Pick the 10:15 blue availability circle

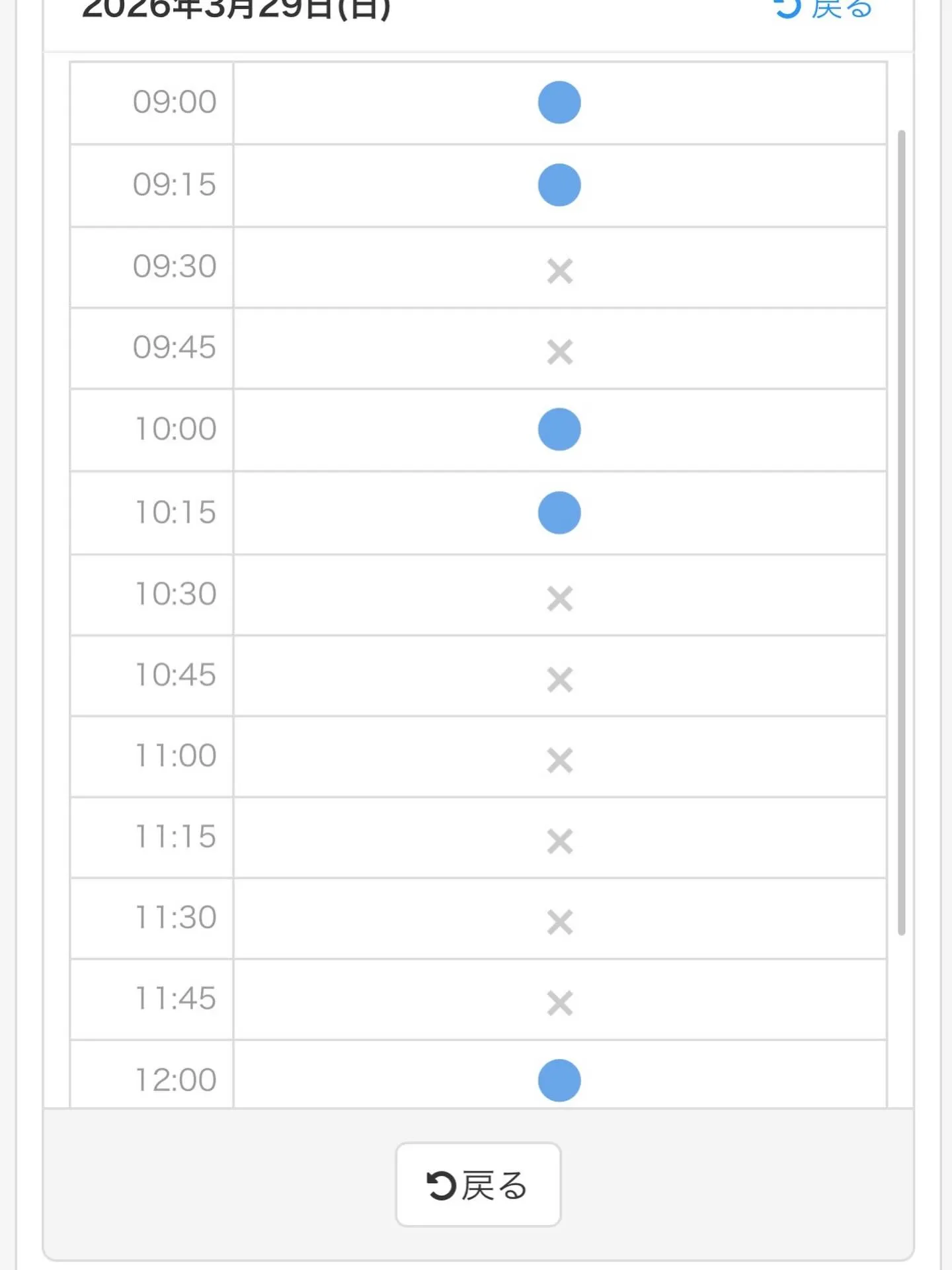pos(559,513)
